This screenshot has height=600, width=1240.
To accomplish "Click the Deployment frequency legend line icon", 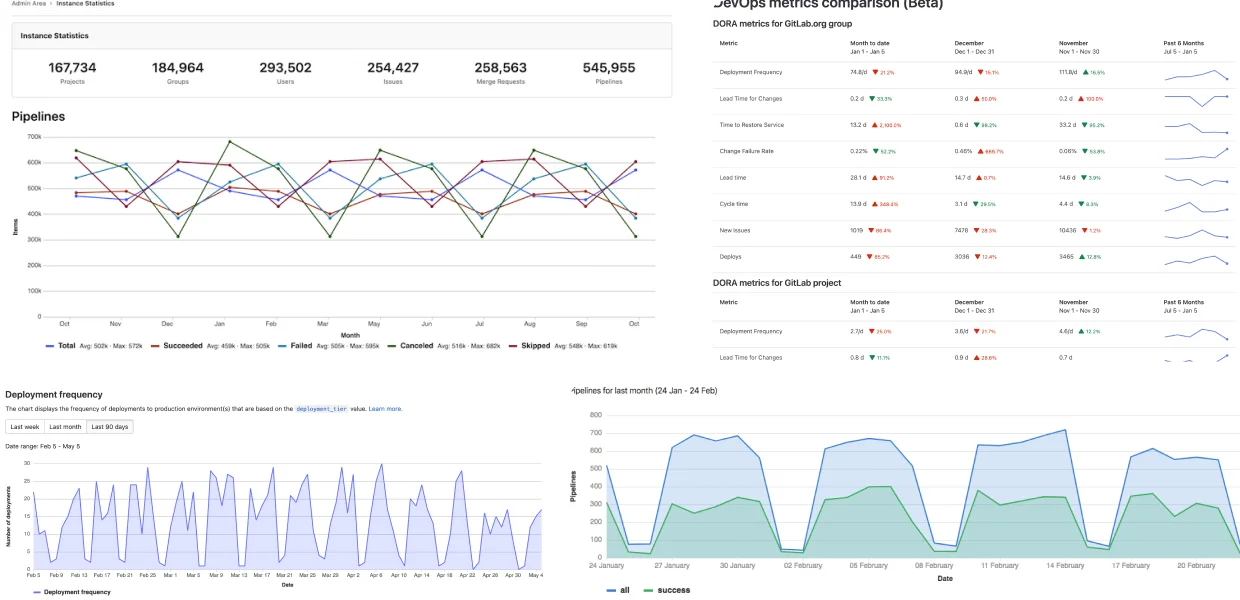I will [x=39, y=592].
